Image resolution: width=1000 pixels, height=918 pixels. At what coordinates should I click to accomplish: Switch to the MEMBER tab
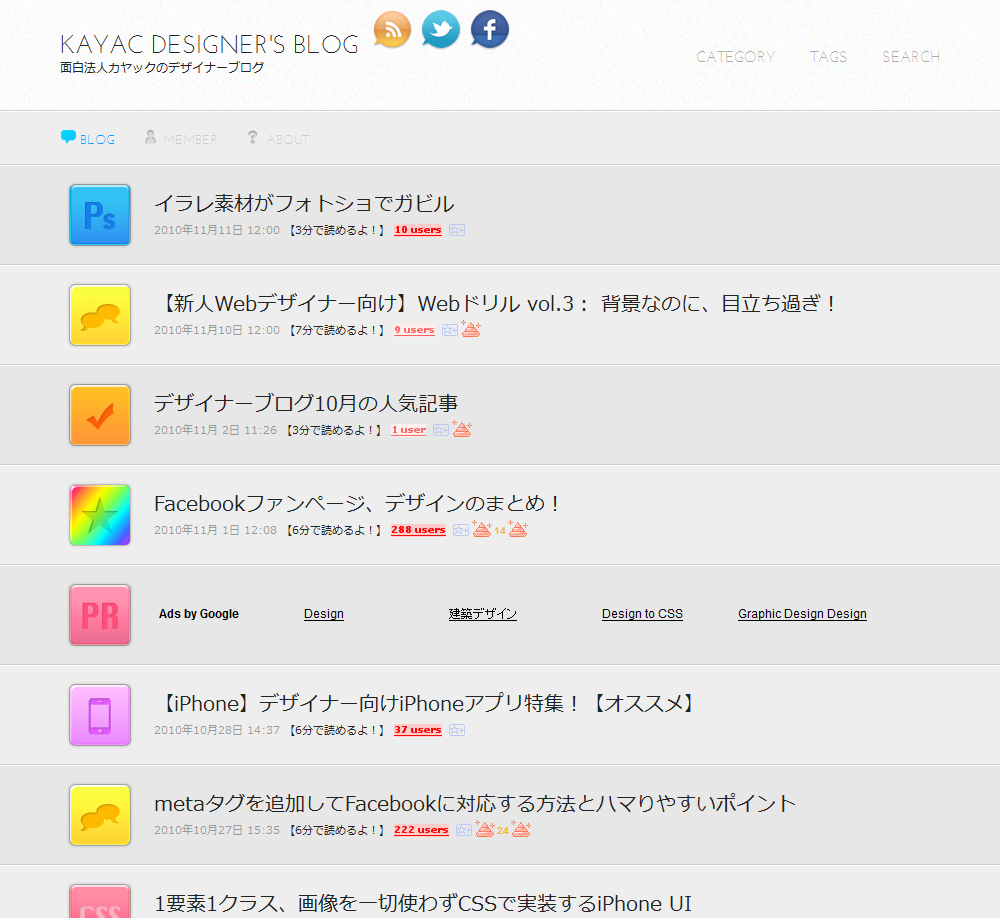point(180,138)
